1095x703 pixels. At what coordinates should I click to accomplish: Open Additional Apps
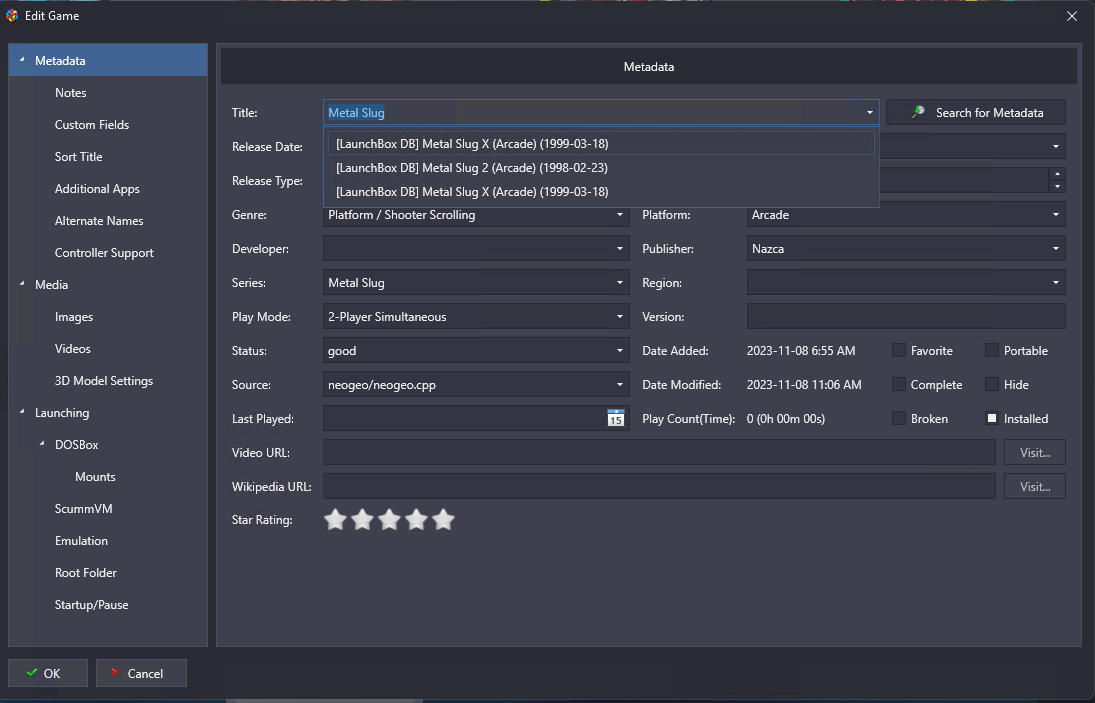pyautogui.click(x=97, y=189)
